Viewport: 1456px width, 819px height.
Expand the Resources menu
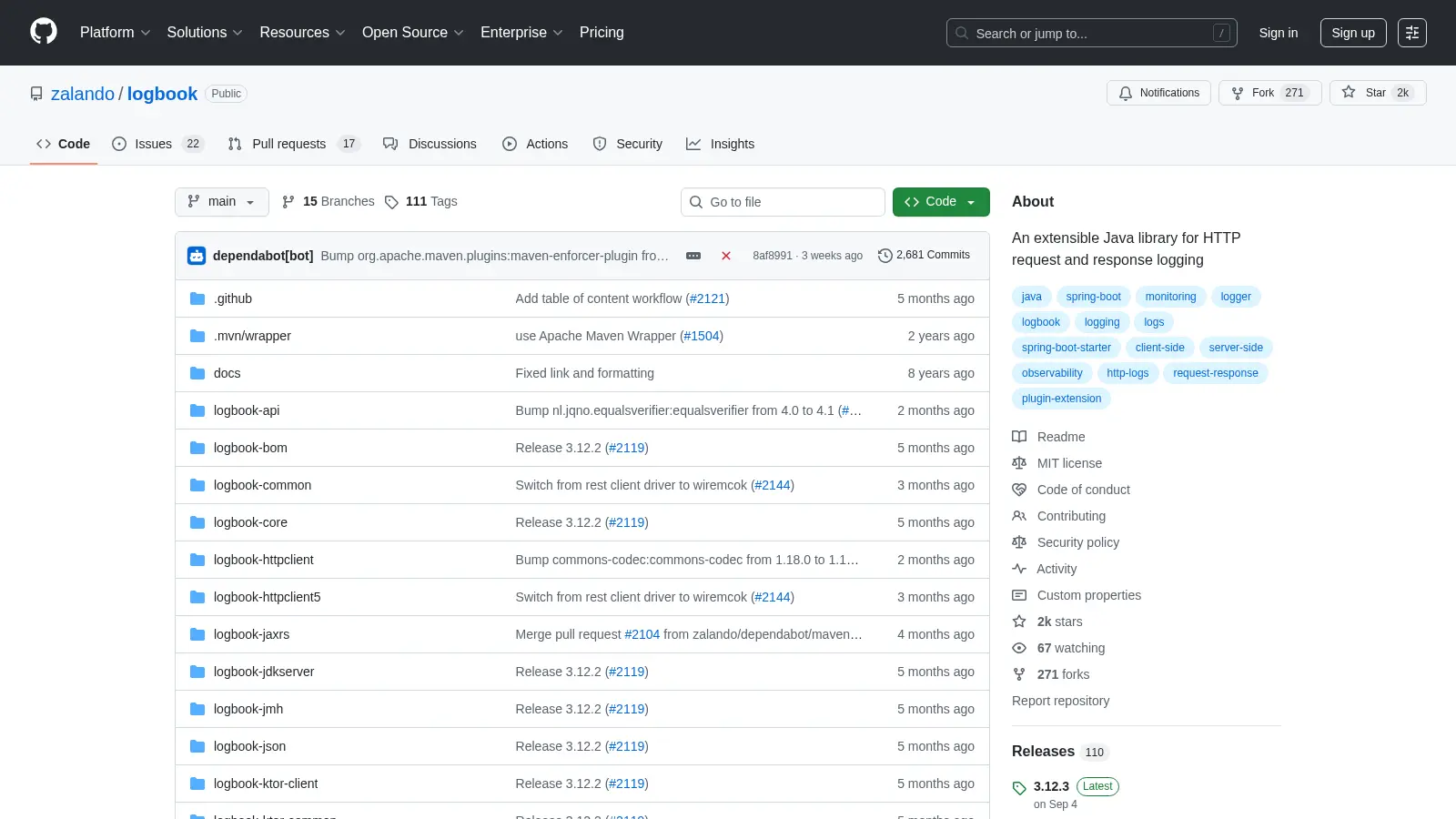pyautogui.click(x=302, y=33)
